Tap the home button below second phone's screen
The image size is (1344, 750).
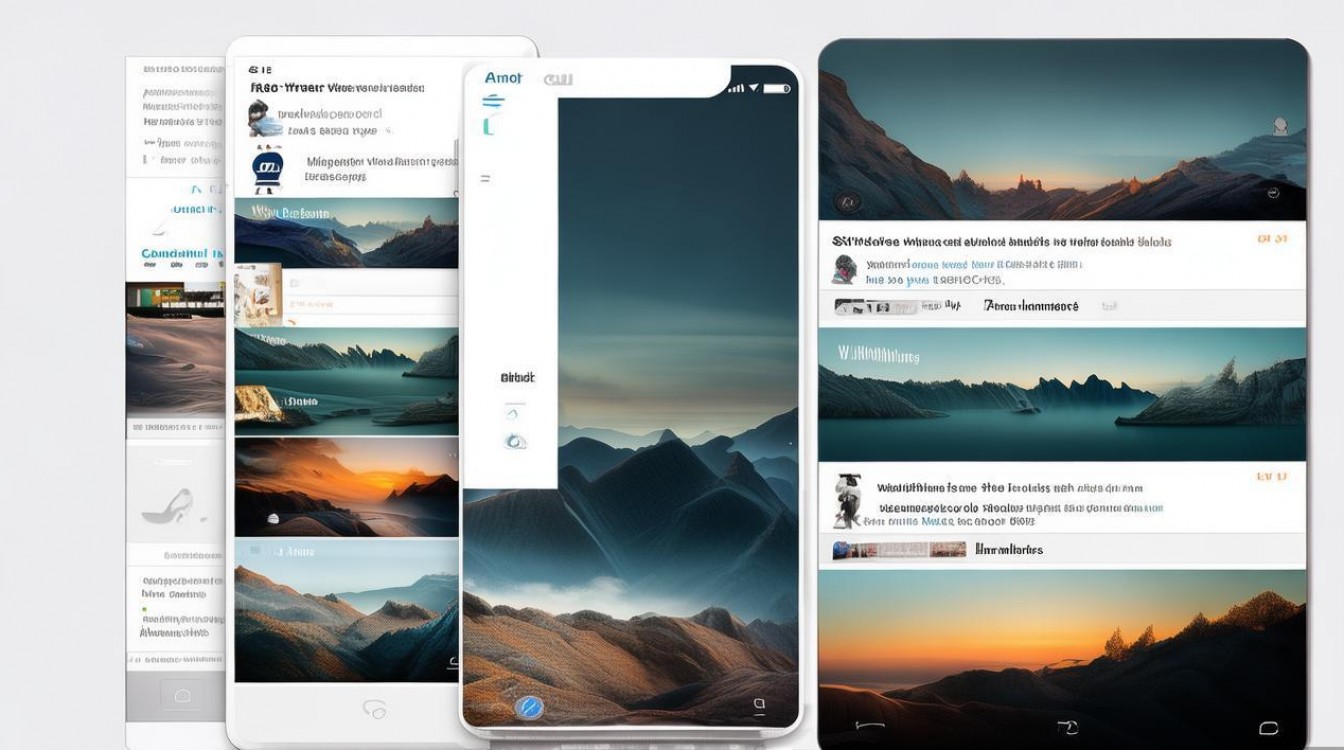(x=374, y=709)
